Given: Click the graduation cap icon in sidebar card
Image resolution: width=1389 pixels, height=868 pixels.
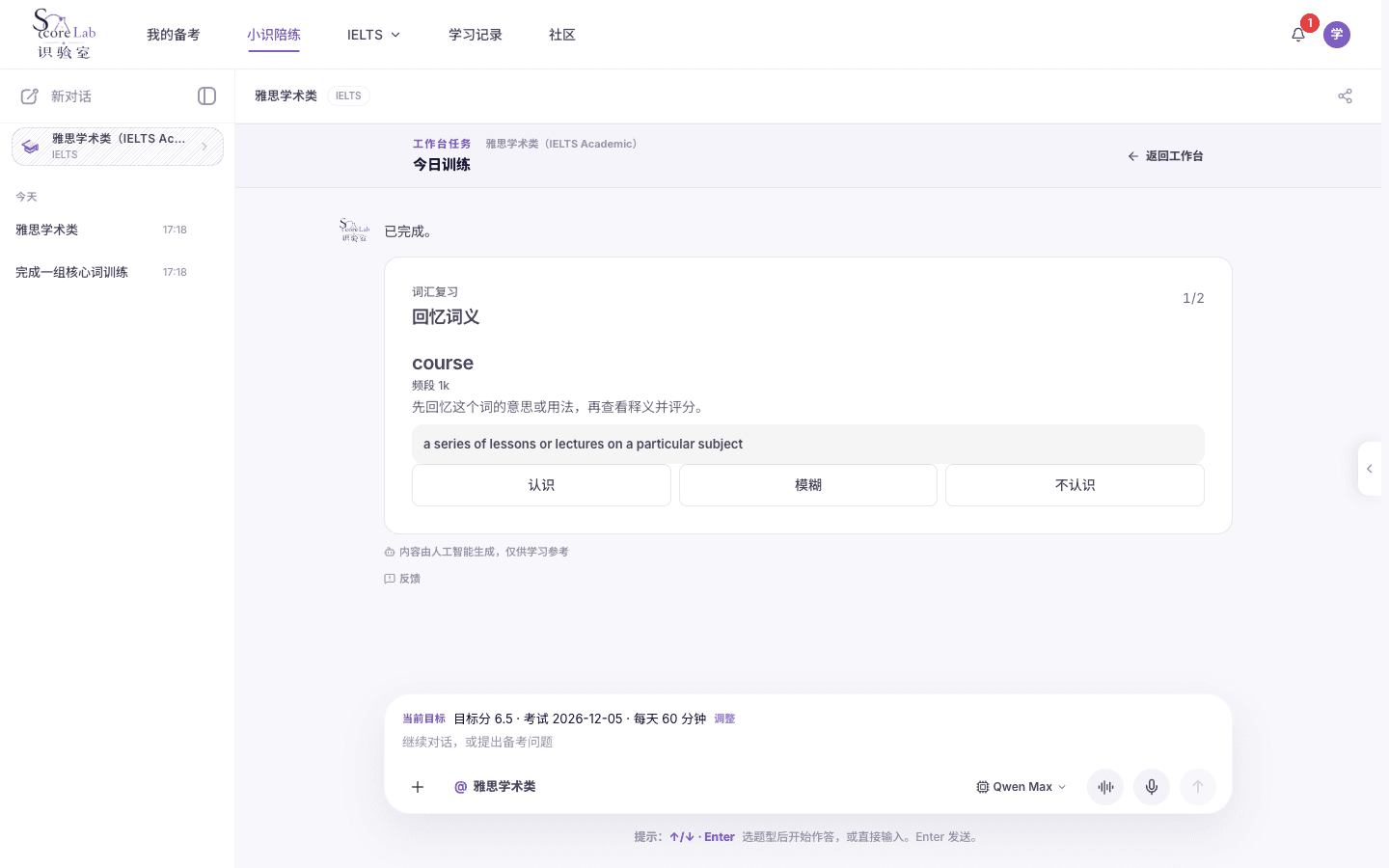Looking at the screenshot, I should 31,147.
